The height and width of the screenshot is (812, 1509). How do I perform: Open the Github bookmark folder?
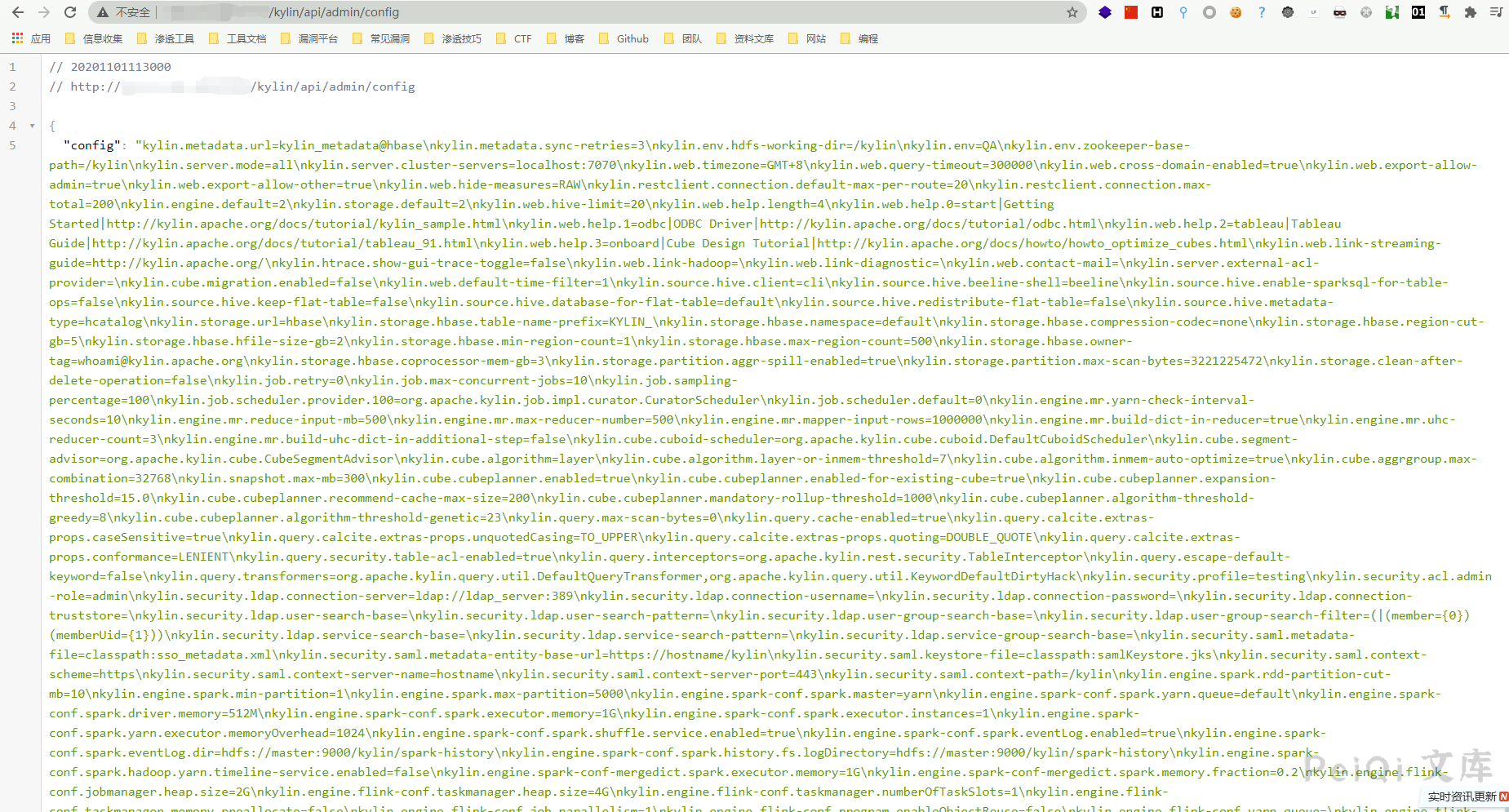tap(624, 38)
